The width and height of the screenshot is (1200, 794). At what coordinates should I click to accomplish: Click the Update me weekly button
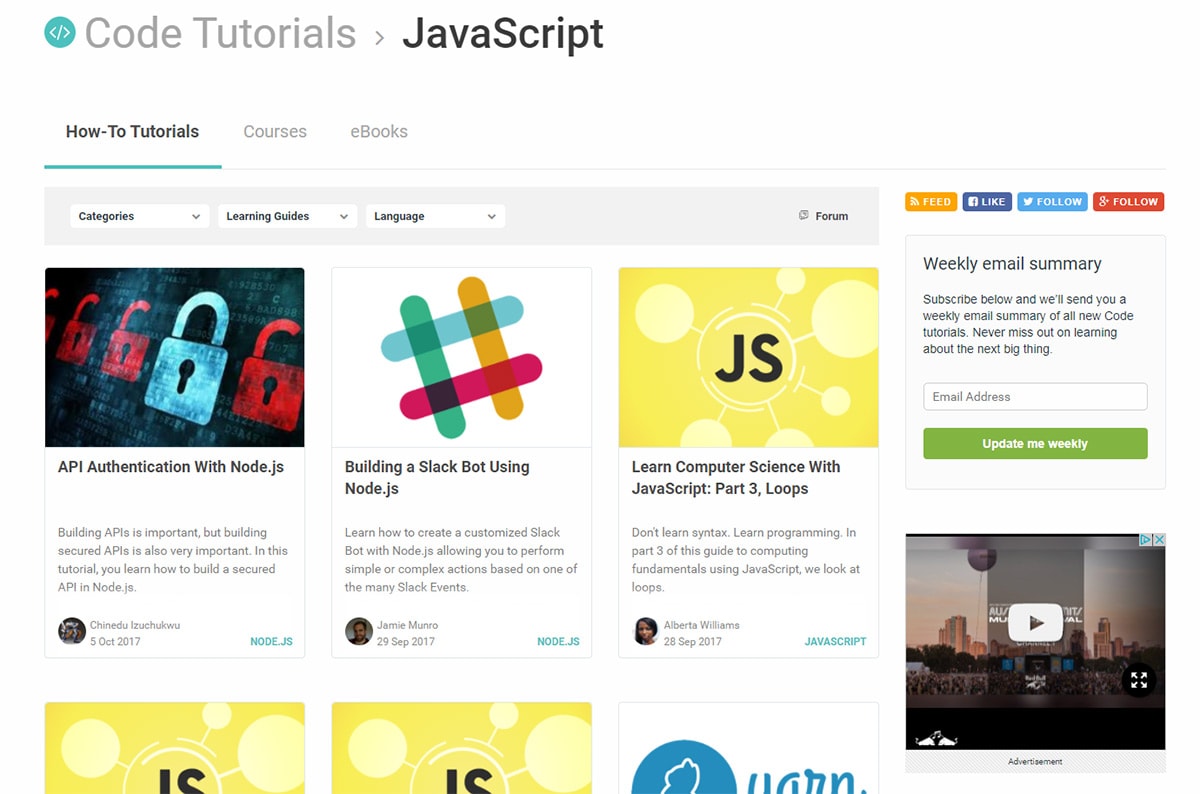click(1035, 443)
